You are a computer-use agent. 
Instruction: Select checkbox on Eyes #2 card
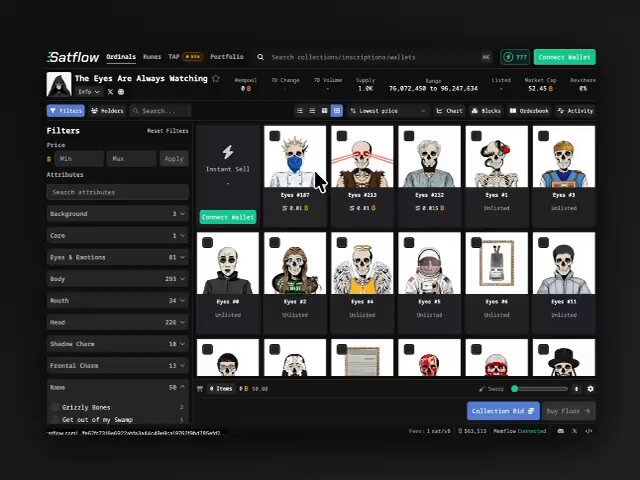(x=275, y=243)
